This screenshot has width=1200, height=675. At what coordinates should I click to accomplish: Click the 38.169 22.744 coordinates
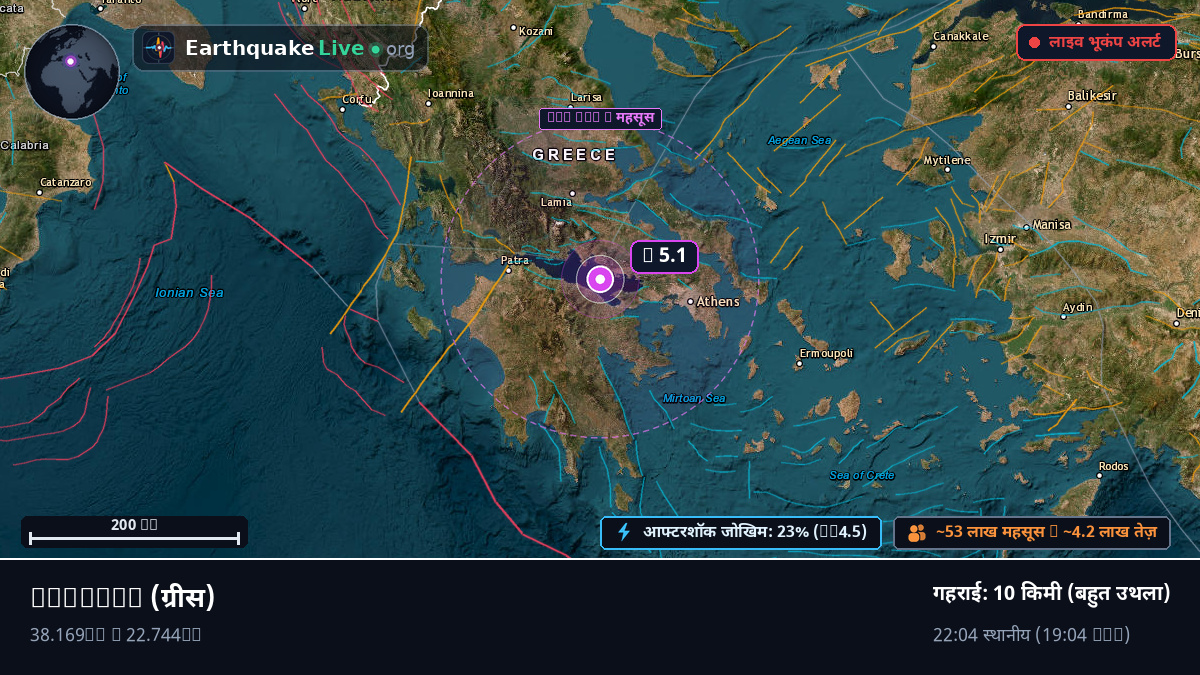116,634
